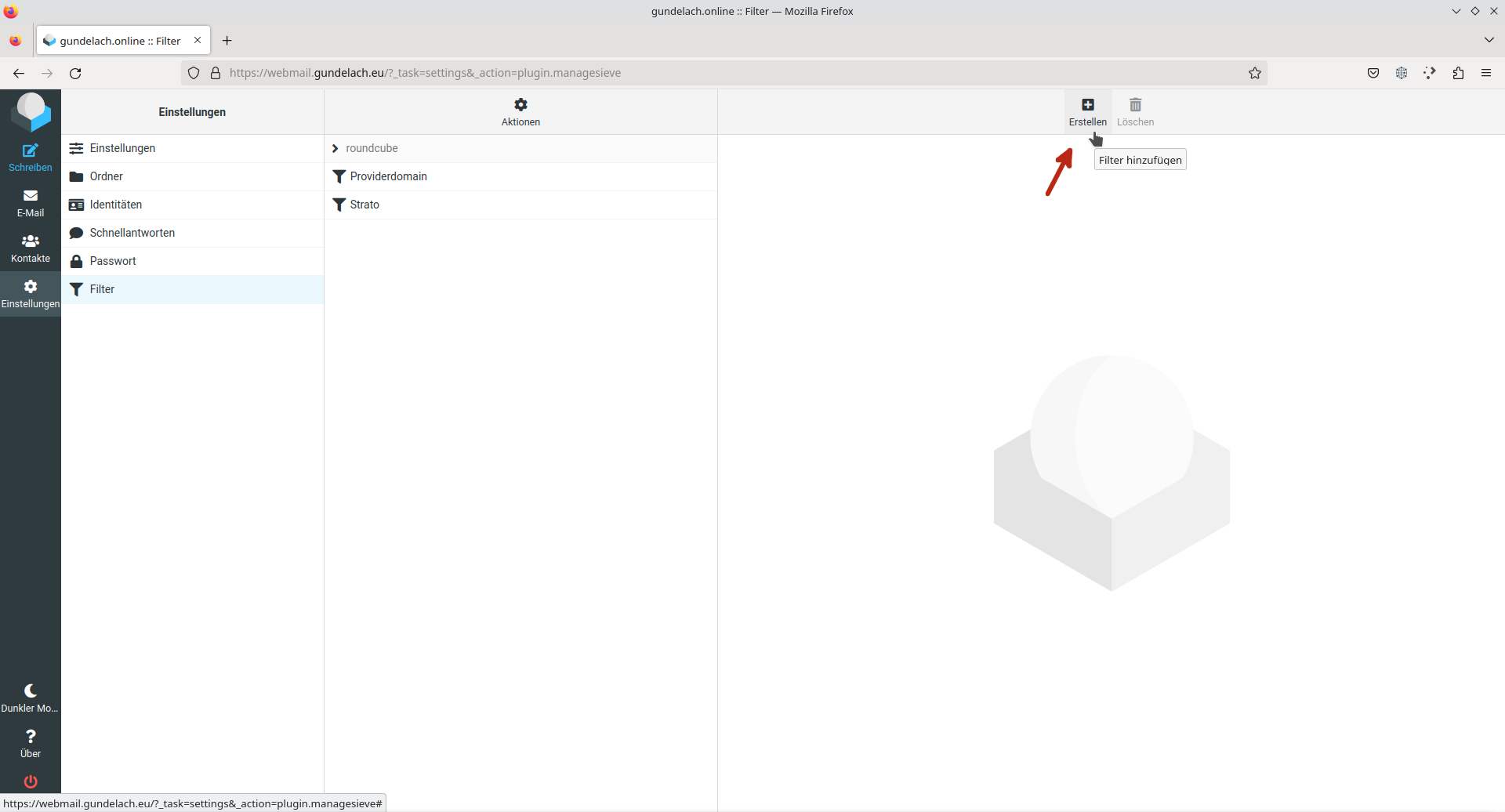Open the list all tabs dropdown
Image resolution: width=1505 pixels, height=812 pixels.
[1489, 40]
